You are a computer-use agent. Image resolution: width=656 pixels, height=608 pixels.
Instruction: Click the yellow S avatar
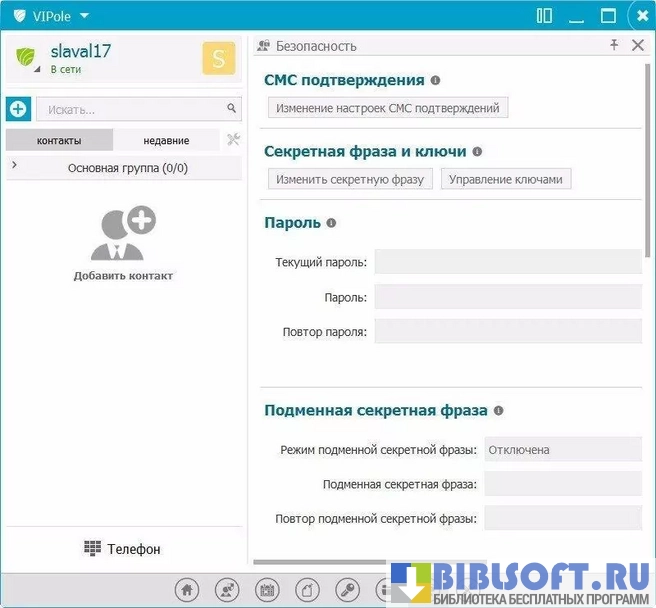pos(218,59)
